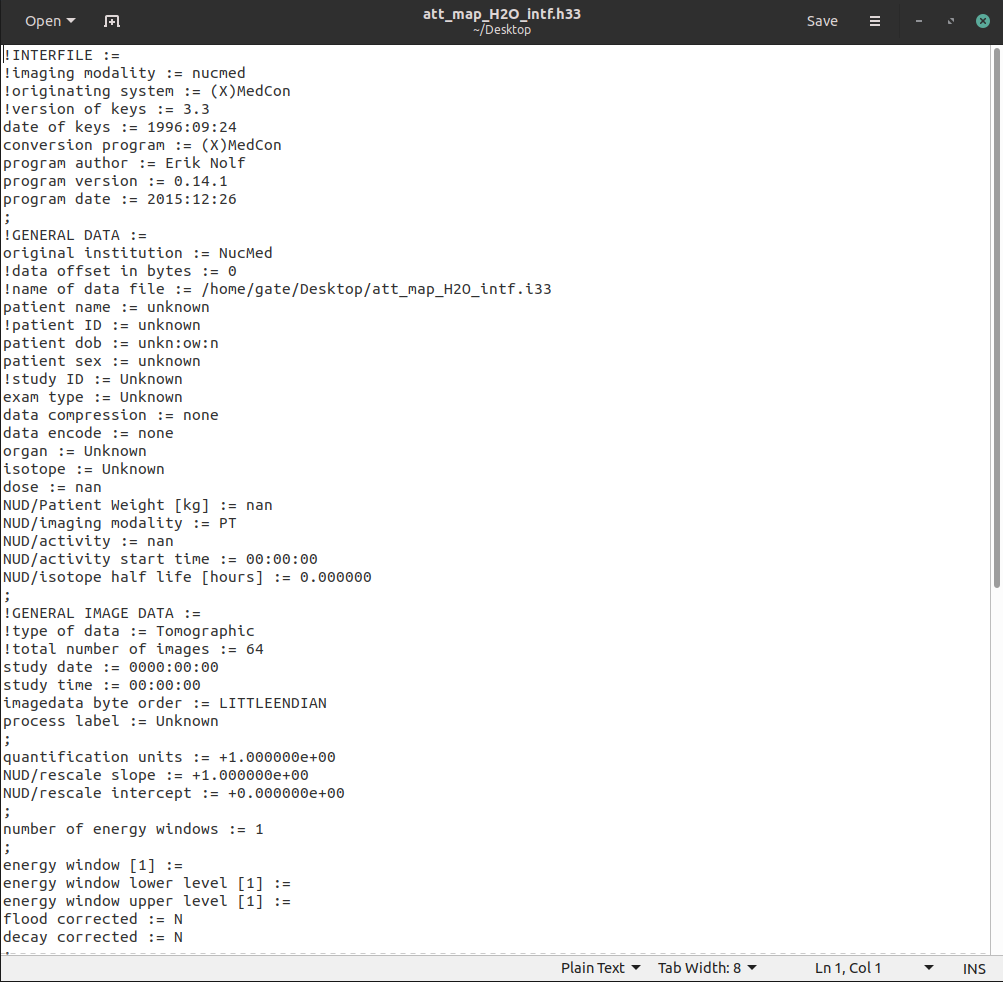Click 'program version := 0.14.1'
Screen dimensions: 1003x982
(115, 181)
